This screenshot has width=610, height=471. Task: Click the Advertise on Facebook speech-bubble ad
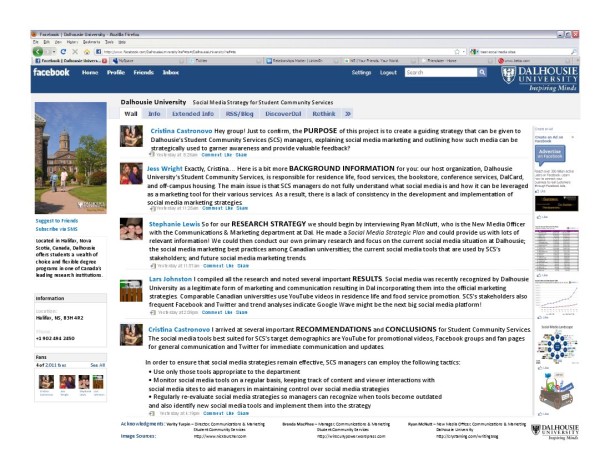(x=550, y=154)
